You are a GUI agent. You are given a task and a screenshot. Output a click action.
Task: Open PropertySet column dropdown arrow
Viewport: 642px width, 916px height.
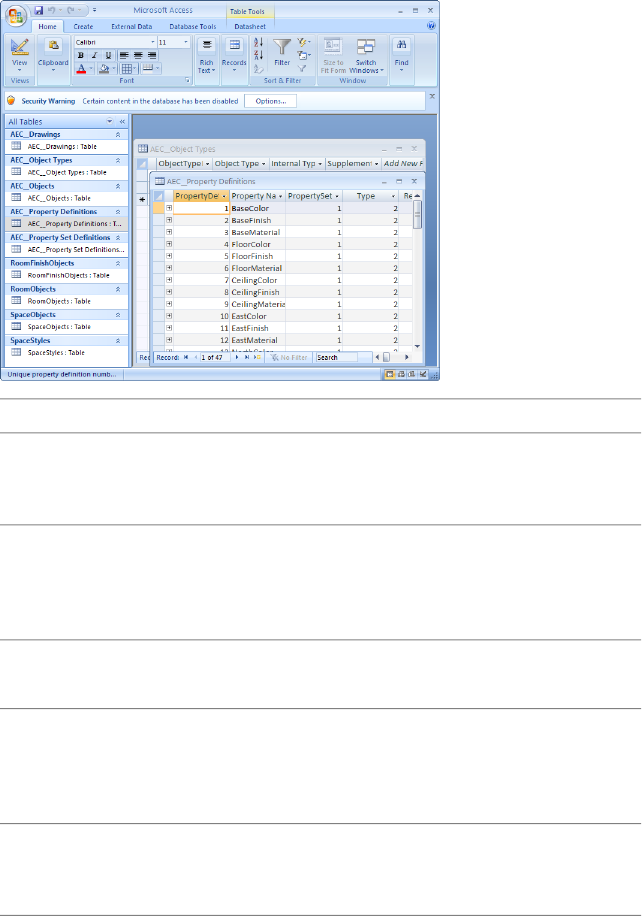pyautogui.click(x=337, y=196)
